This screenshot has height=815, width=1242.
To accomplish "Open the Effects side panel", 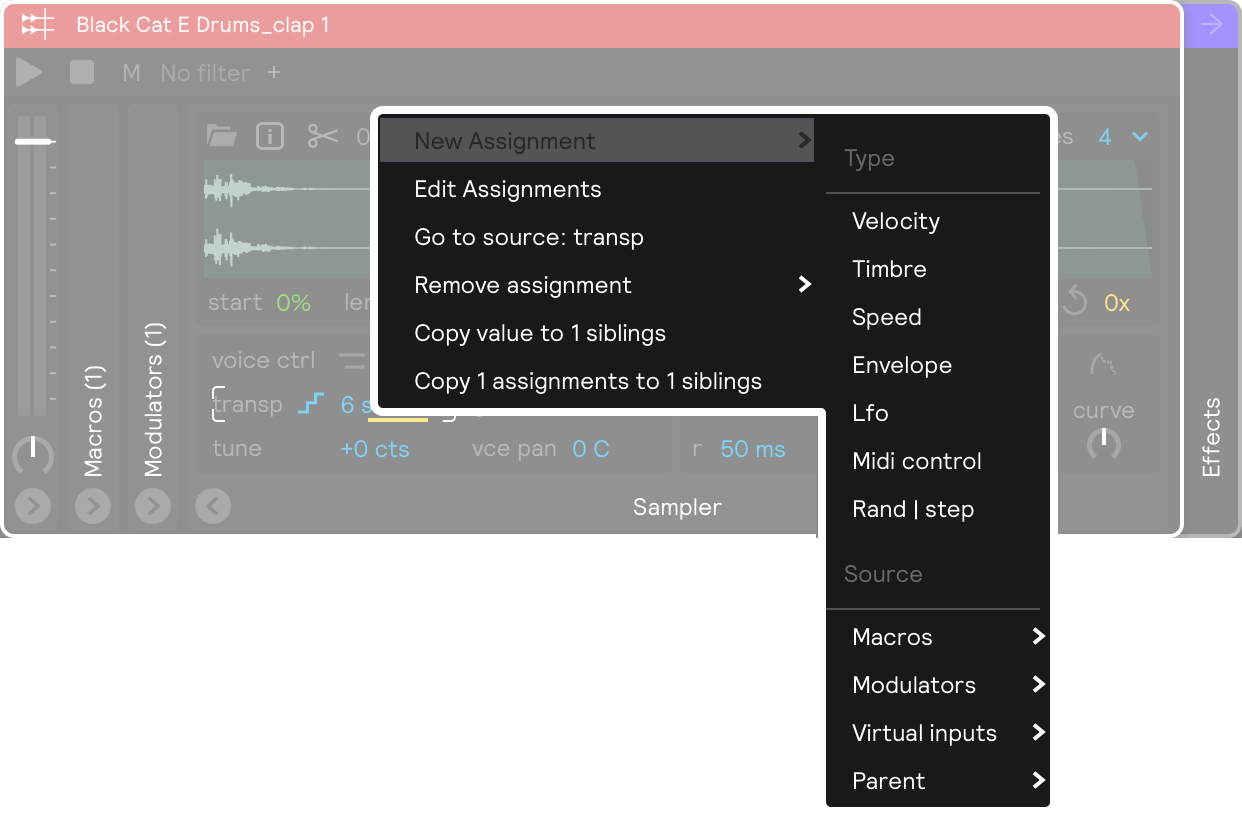I will click(x=1211, y=437).
